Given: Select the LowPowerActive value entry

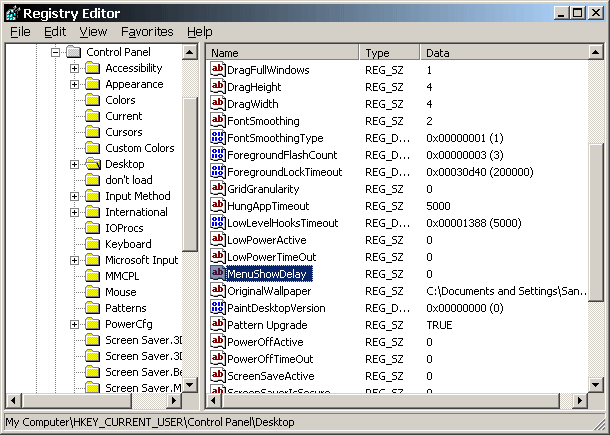Looking at the screenshot, I should 267,240.
